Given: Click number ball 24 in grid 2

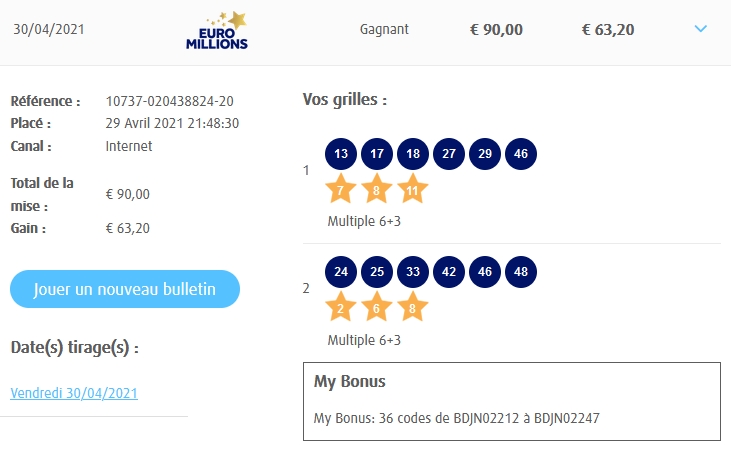Looking at the screenshot, I should coord(341,272).
